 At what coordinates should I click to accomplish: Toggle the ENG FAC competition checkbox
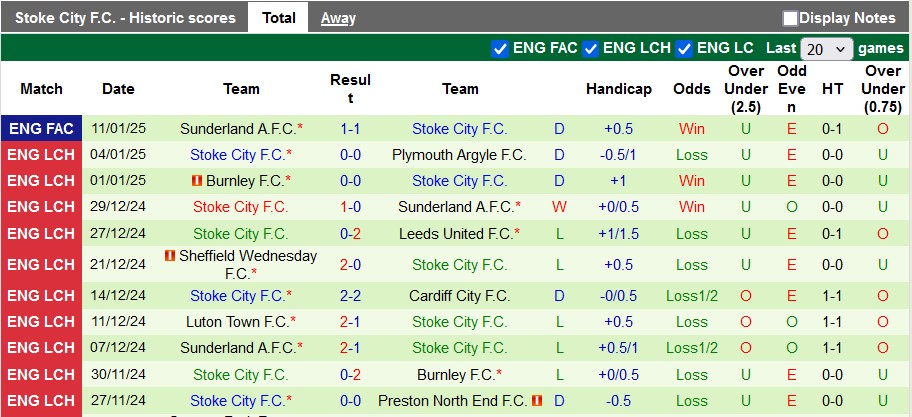(501, 48)
